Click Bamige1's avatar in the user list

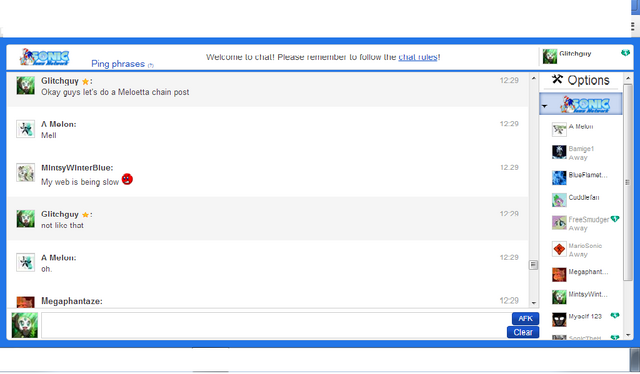pos(559,152)
